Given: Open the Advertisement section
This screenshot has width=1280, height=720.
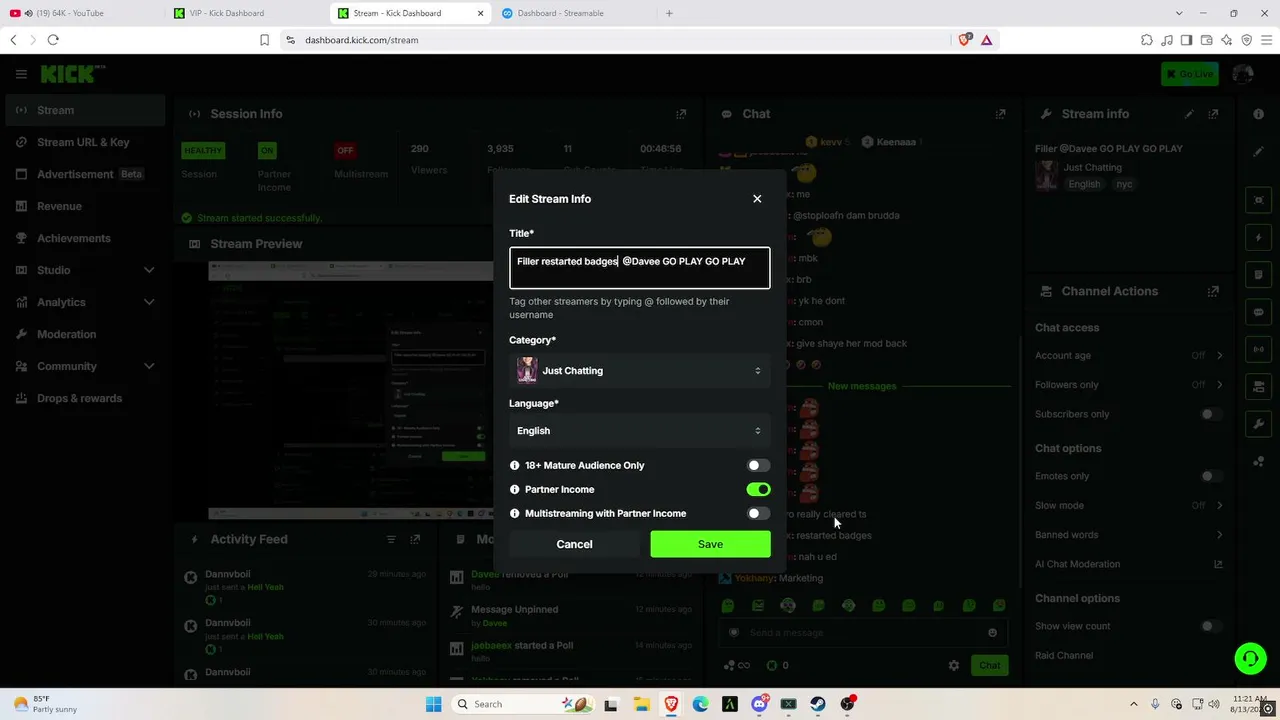Looking at the screenshot, I should point(85,174).
